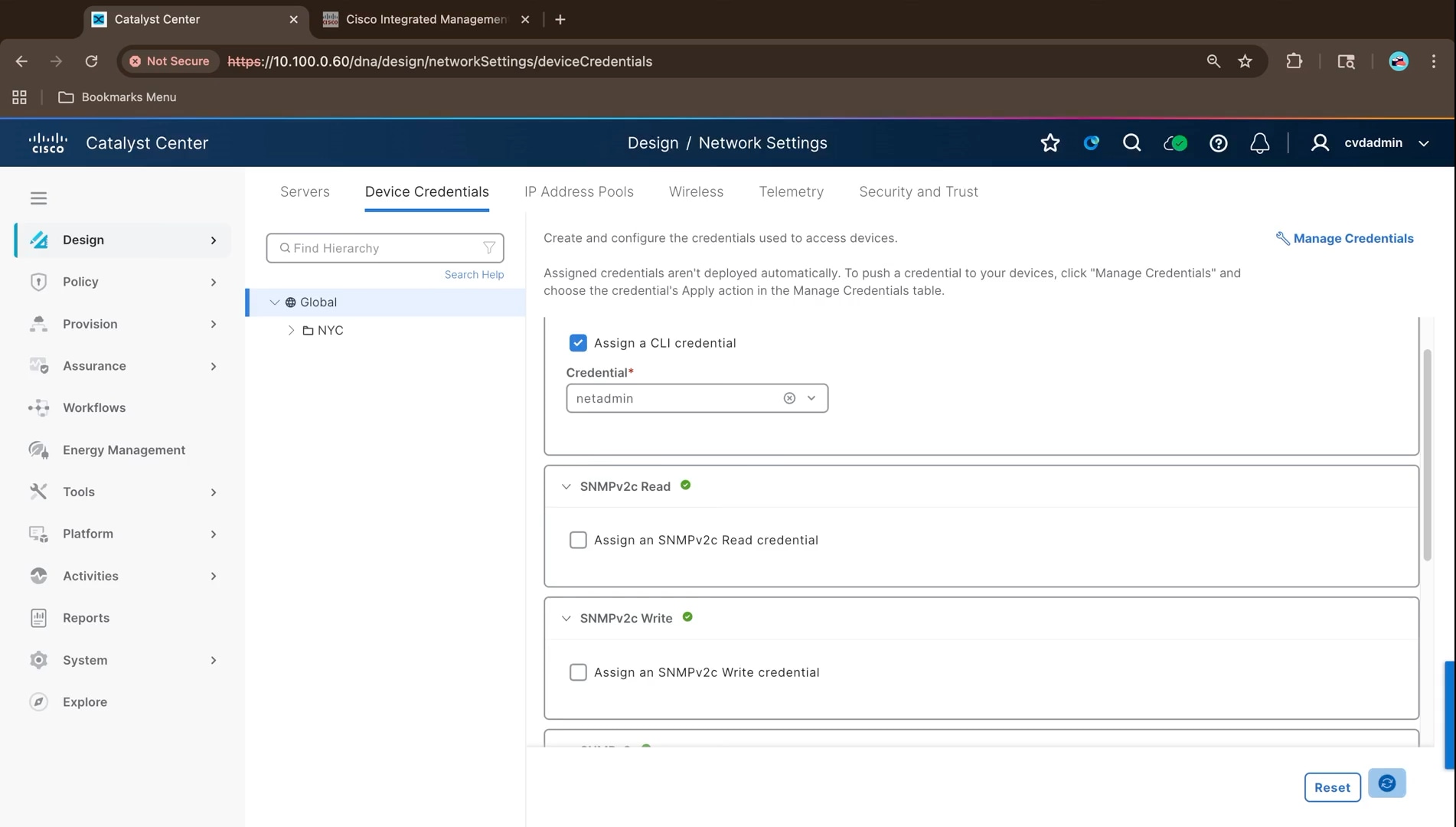The width and height of the screenshot is (1456, 827).
Task: Check Assign an SNMPv2c Read credential
Action: coord(578,540)
